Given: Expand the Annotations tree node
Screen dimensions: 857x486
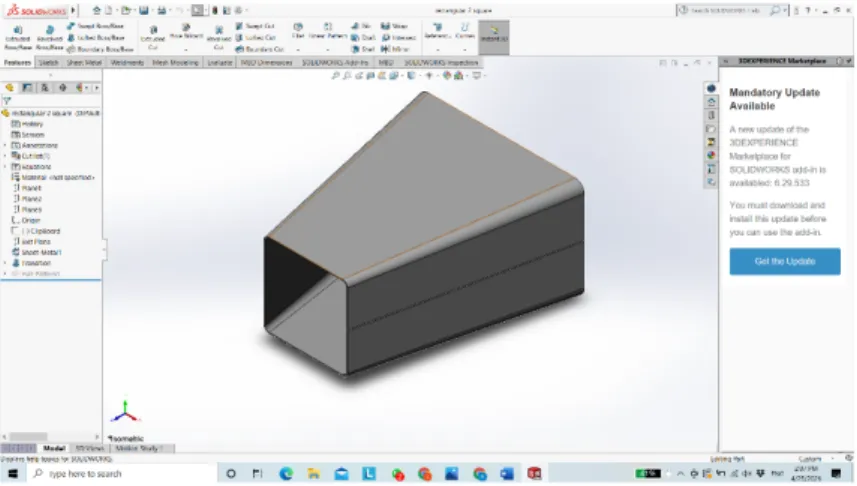Looking at the screenshot, I should pos(5,145).
